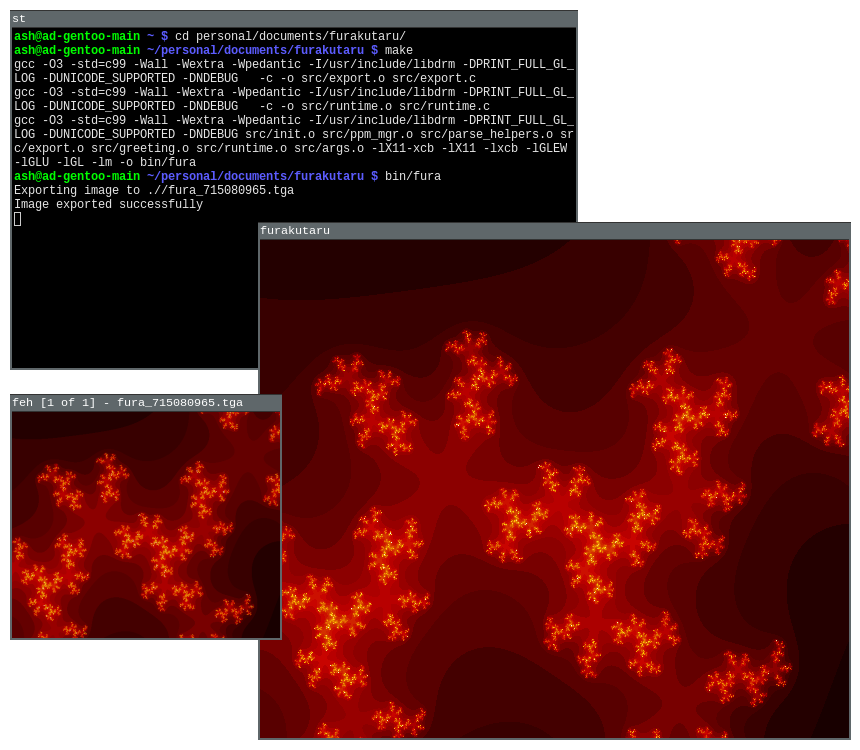
Task: Click the "-lGLU -lGL -lm -o bin/fura" linker line
Action: 105,163
